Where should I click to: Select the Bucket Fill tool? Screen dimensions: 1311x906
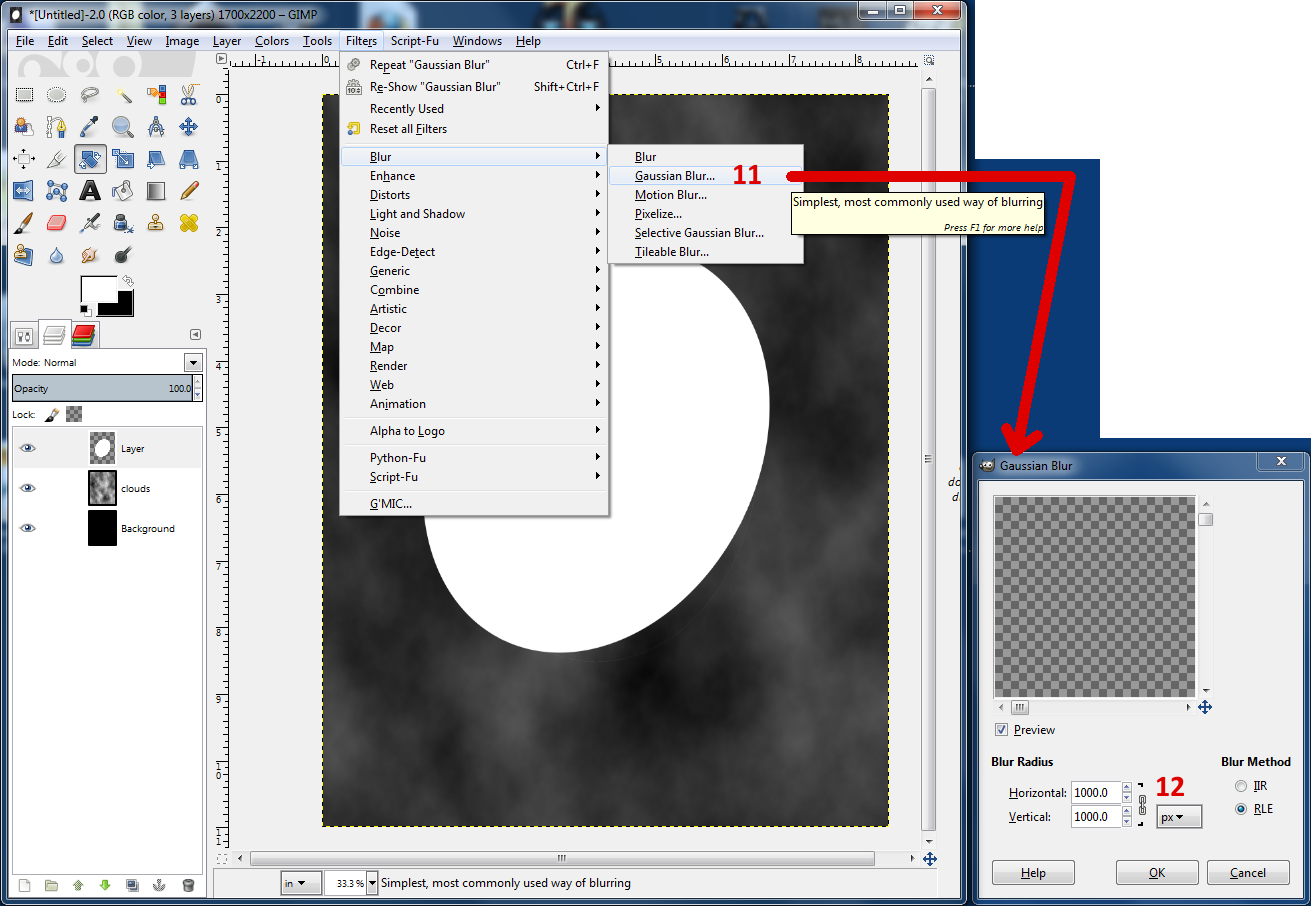click(x=123, y=189)
